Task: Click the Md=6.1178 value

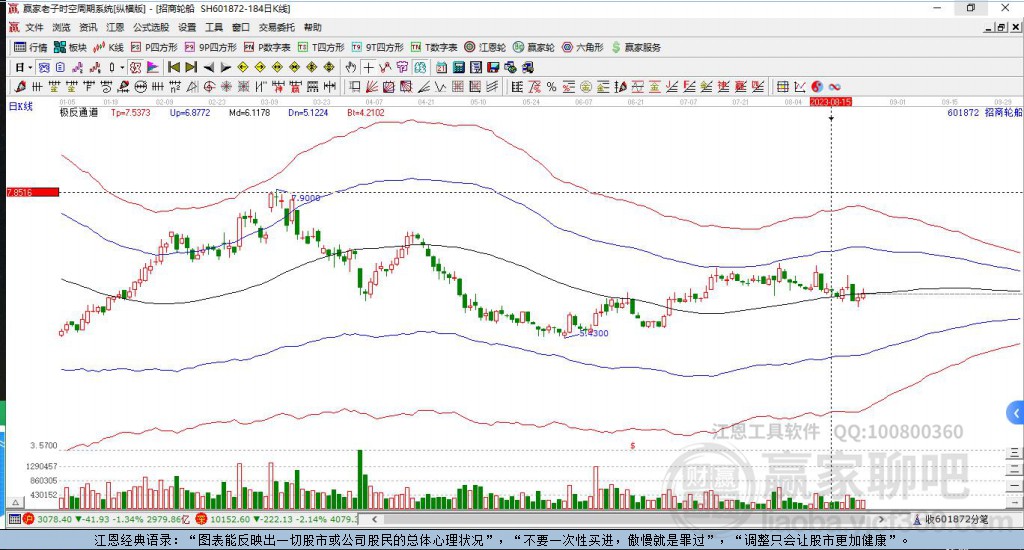Action: 249,112
